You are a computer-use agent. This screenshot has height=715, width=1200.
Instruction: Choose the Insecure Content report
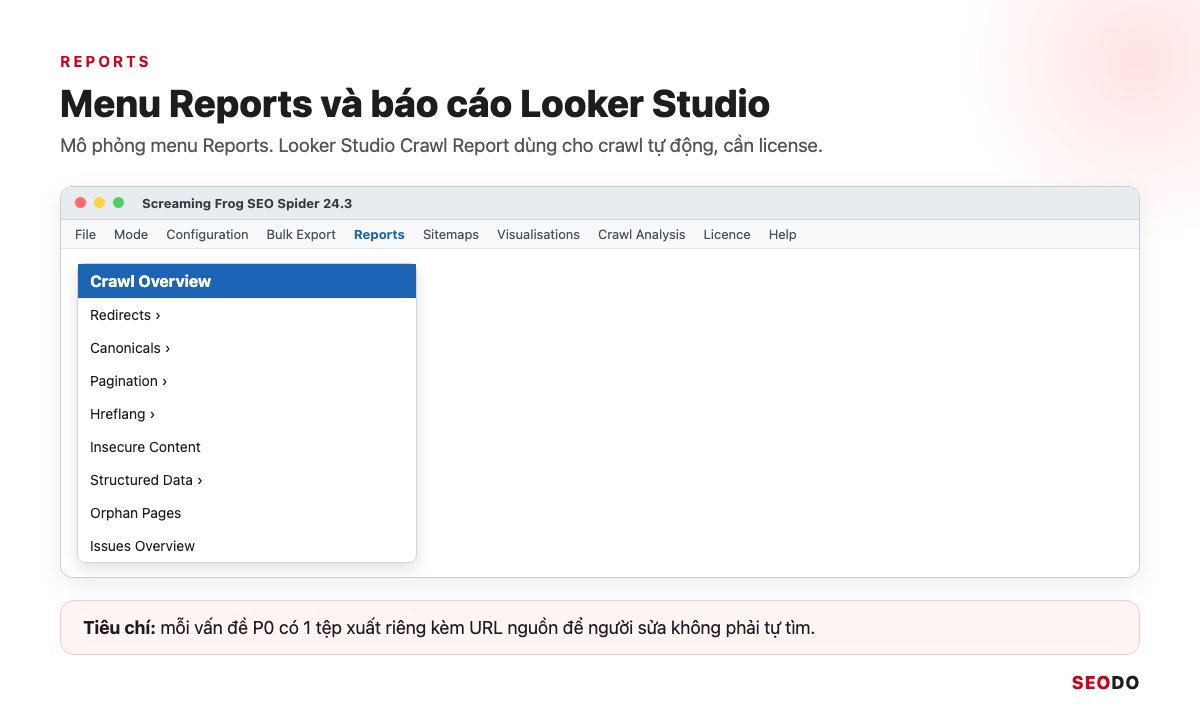(247, 447)
